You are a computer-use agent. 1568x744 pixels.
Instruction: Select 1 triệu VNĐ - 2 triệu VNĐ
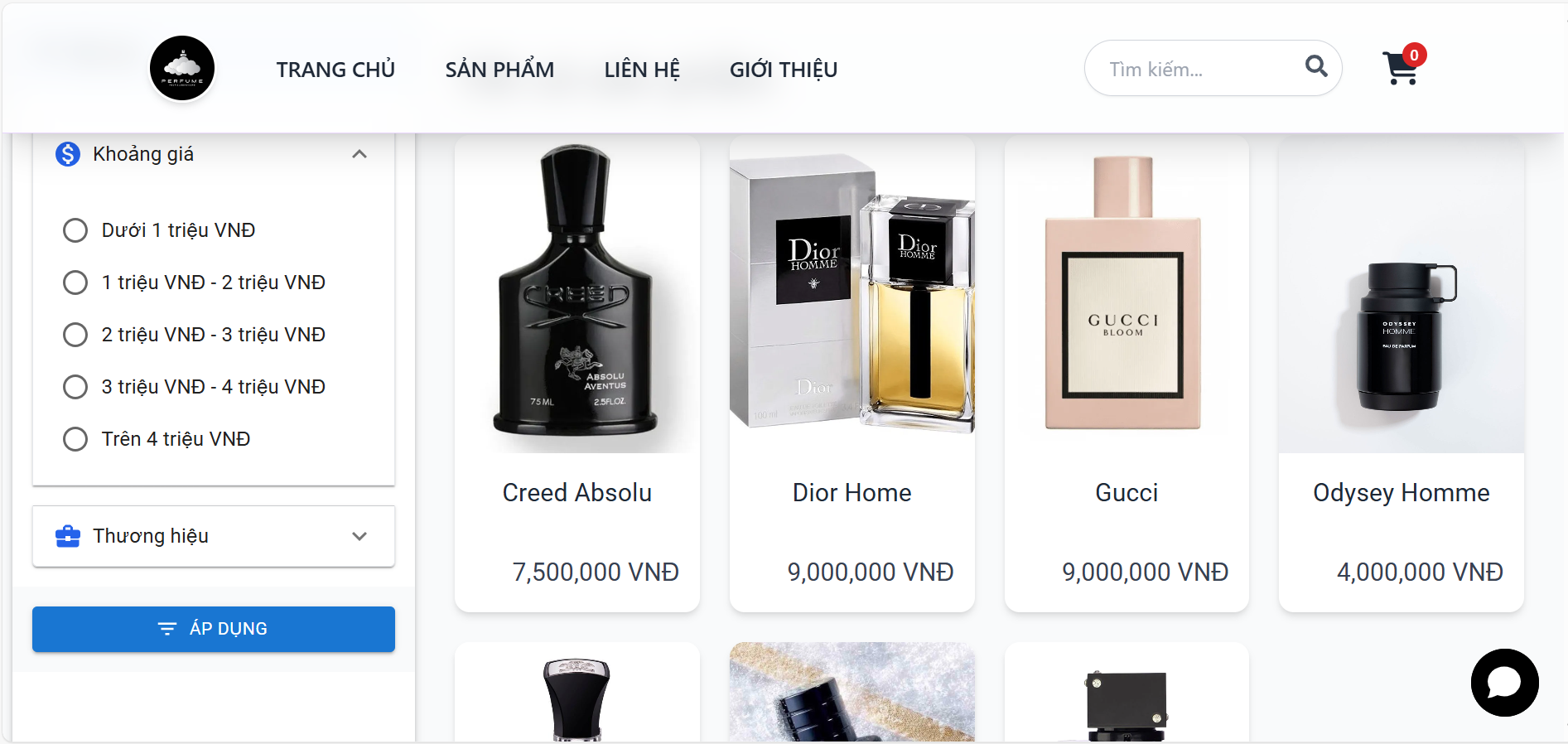coord(194,283)
